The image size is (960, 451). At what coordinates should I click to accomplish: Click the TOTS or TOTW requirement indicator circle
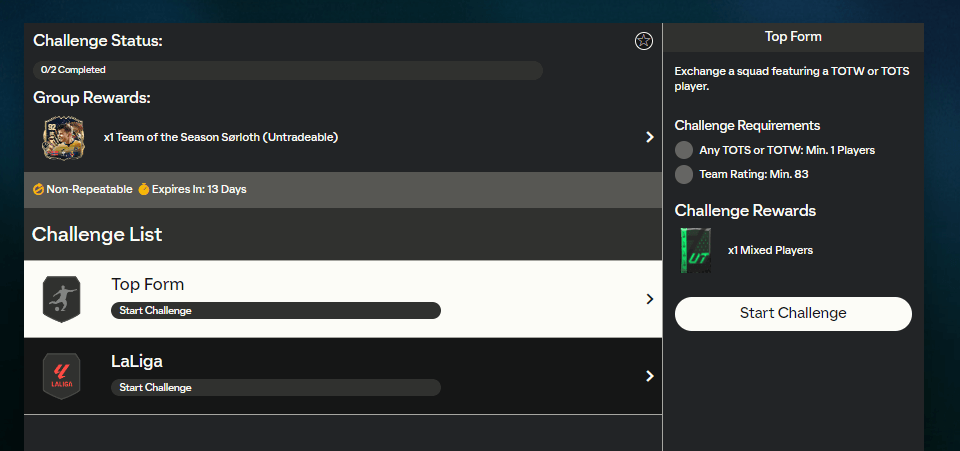pos(684,150)
